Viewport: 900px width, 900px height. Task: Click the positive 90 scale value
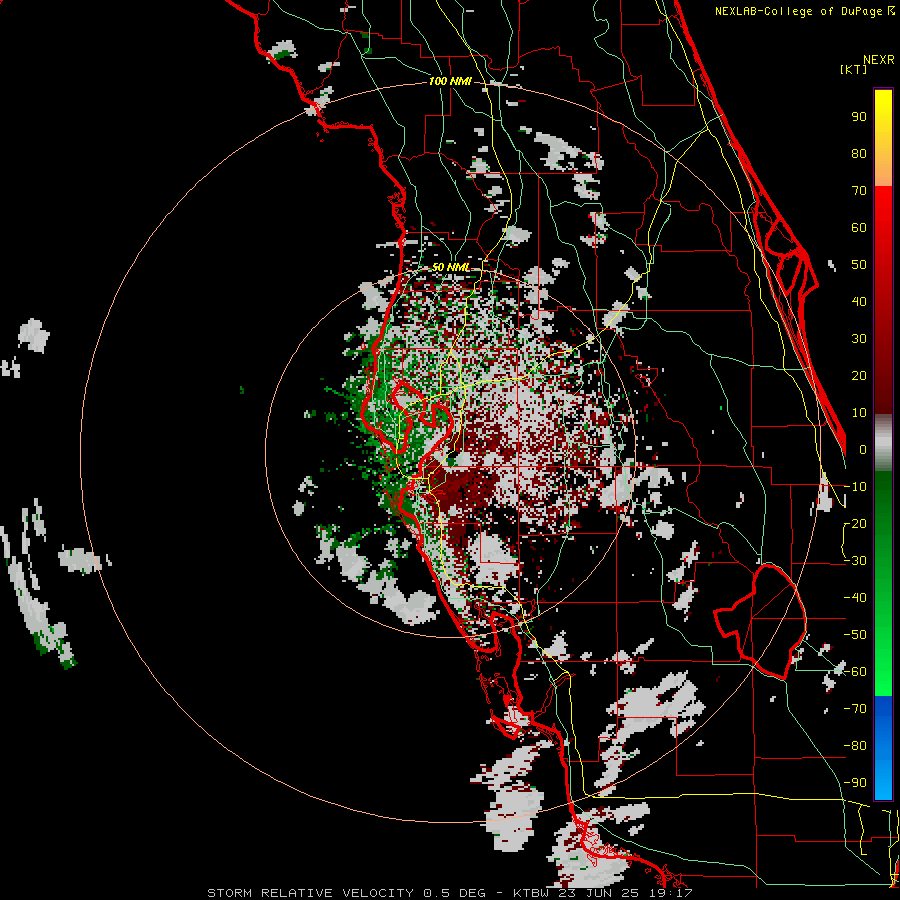point(859,117)
